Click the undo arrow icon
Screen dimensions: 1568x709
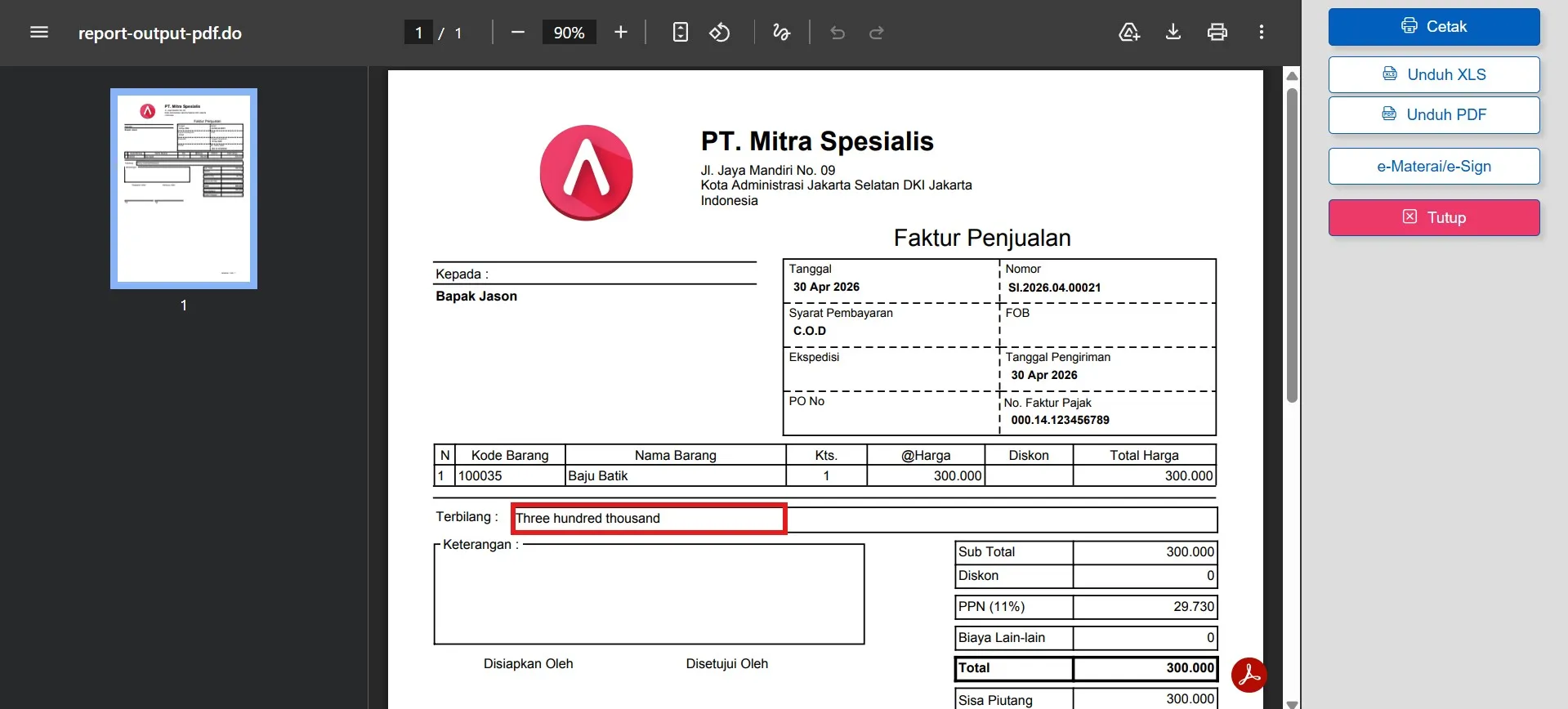point(838,33)
